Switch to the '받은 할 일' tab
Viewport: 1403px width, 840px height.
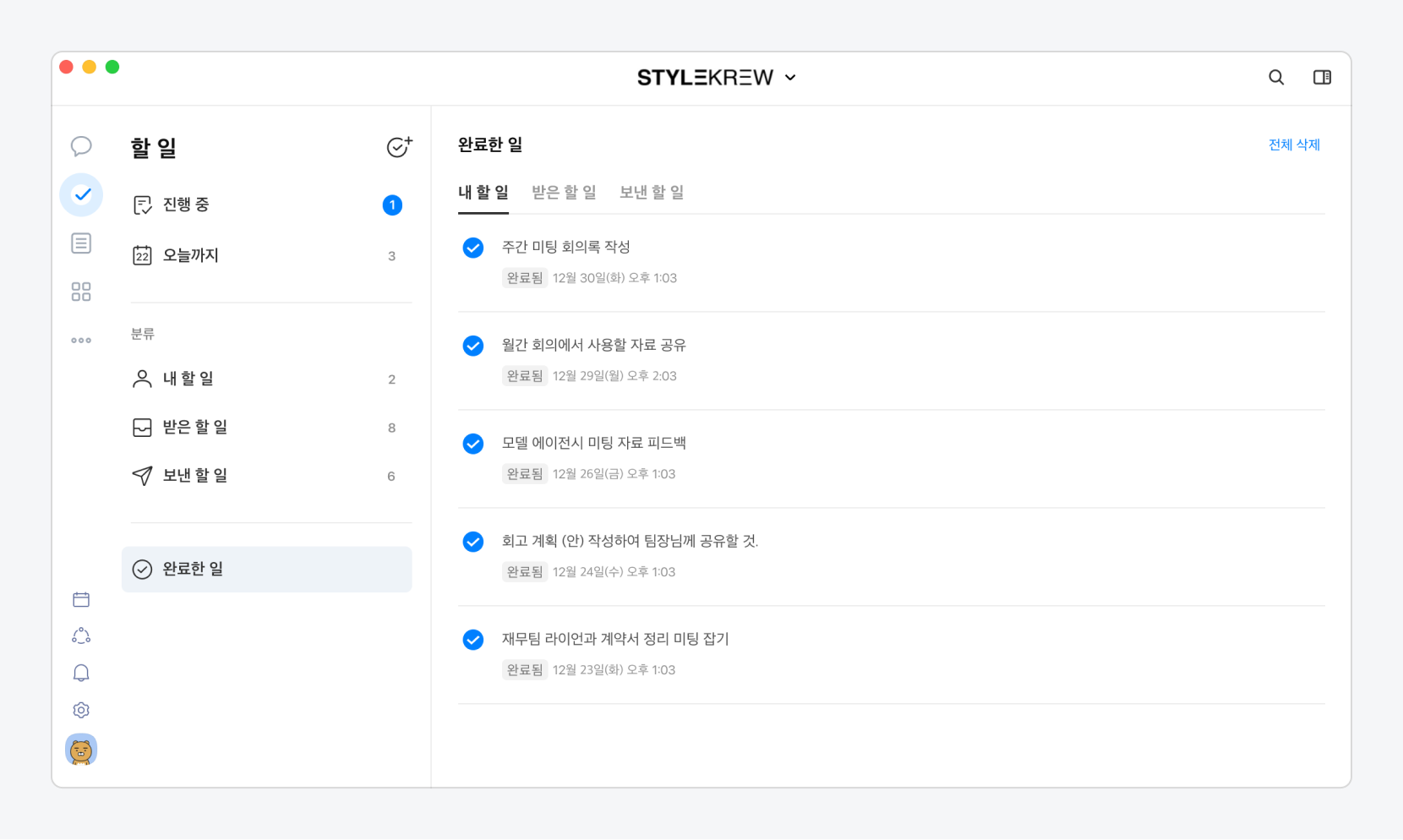point(564,193)
